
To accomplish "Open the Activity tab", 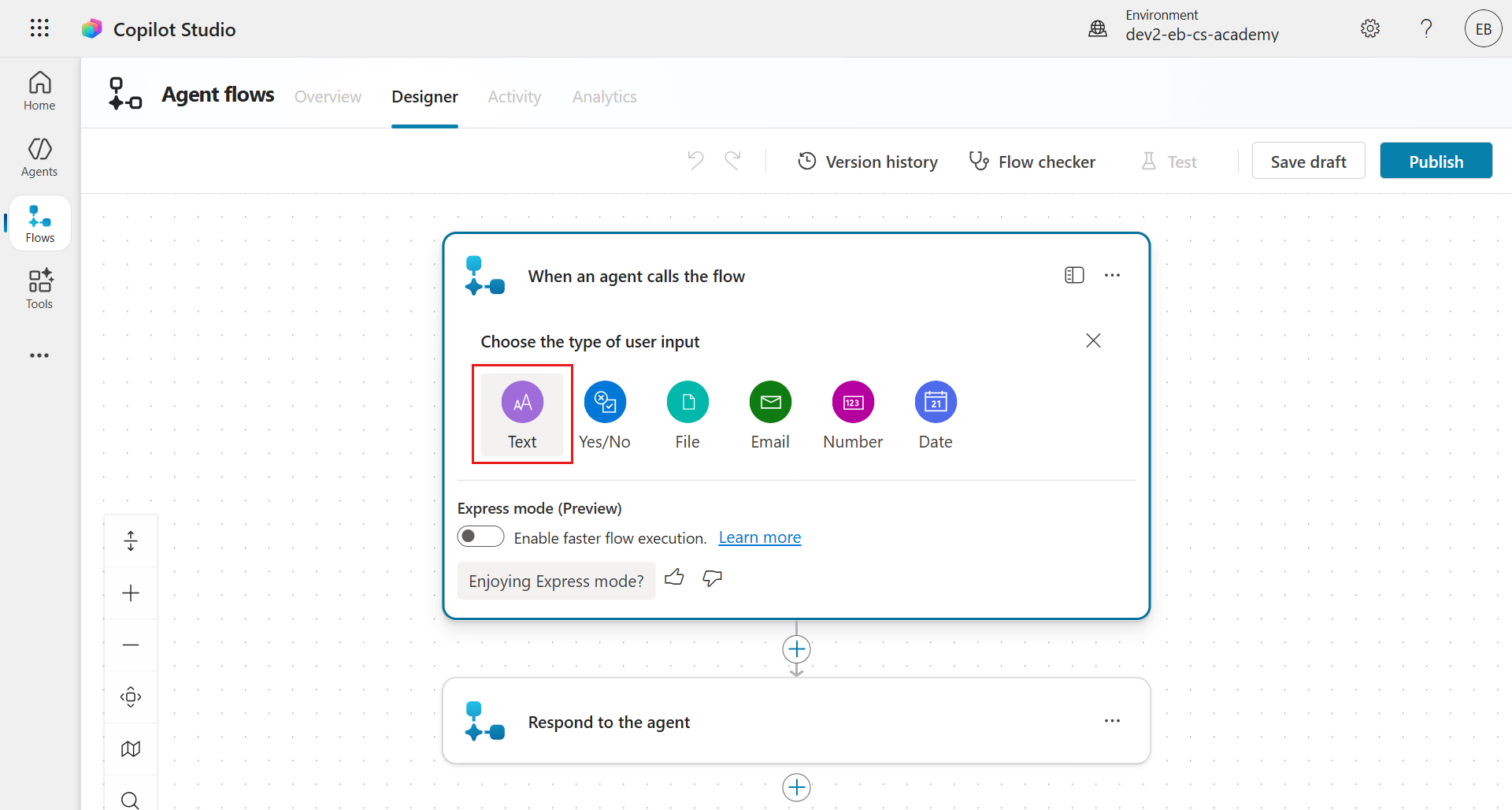I will tap(514, 97).
